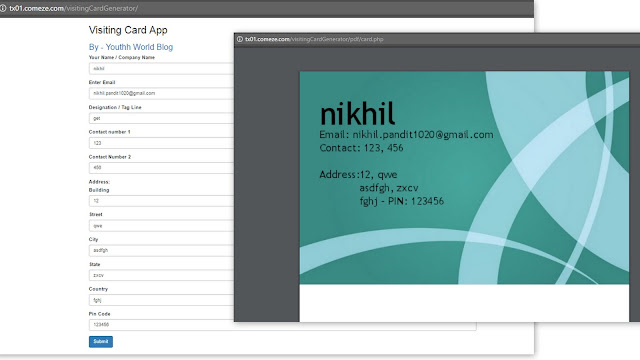Click the Submit button on the form
640x360 pixels.
(101, 342)
